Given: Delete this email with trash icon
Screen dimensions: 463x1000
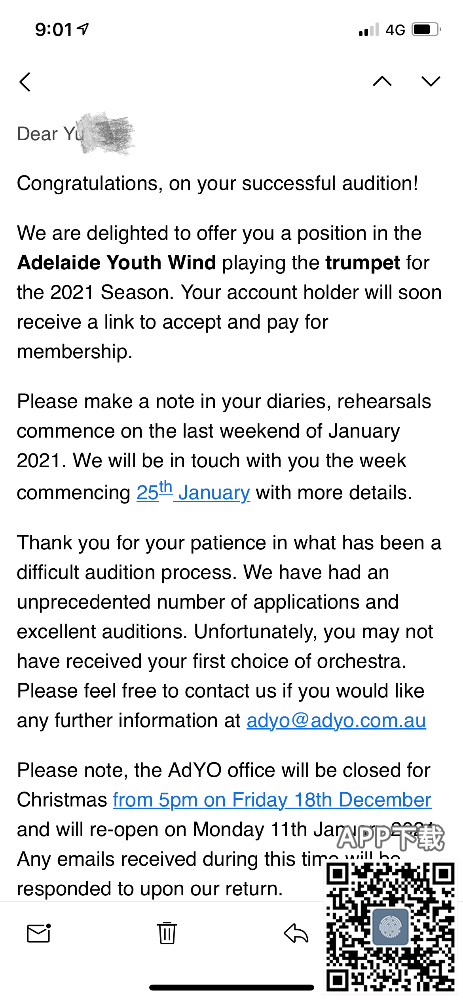Looking at the screenshot, I should pyautogui.click(x=167, y=933).
